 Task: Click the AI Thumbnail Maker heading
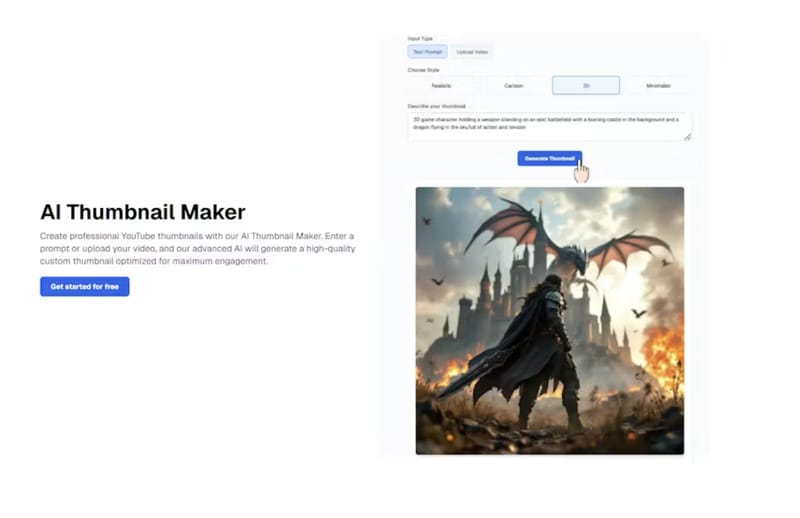point(142,212)
